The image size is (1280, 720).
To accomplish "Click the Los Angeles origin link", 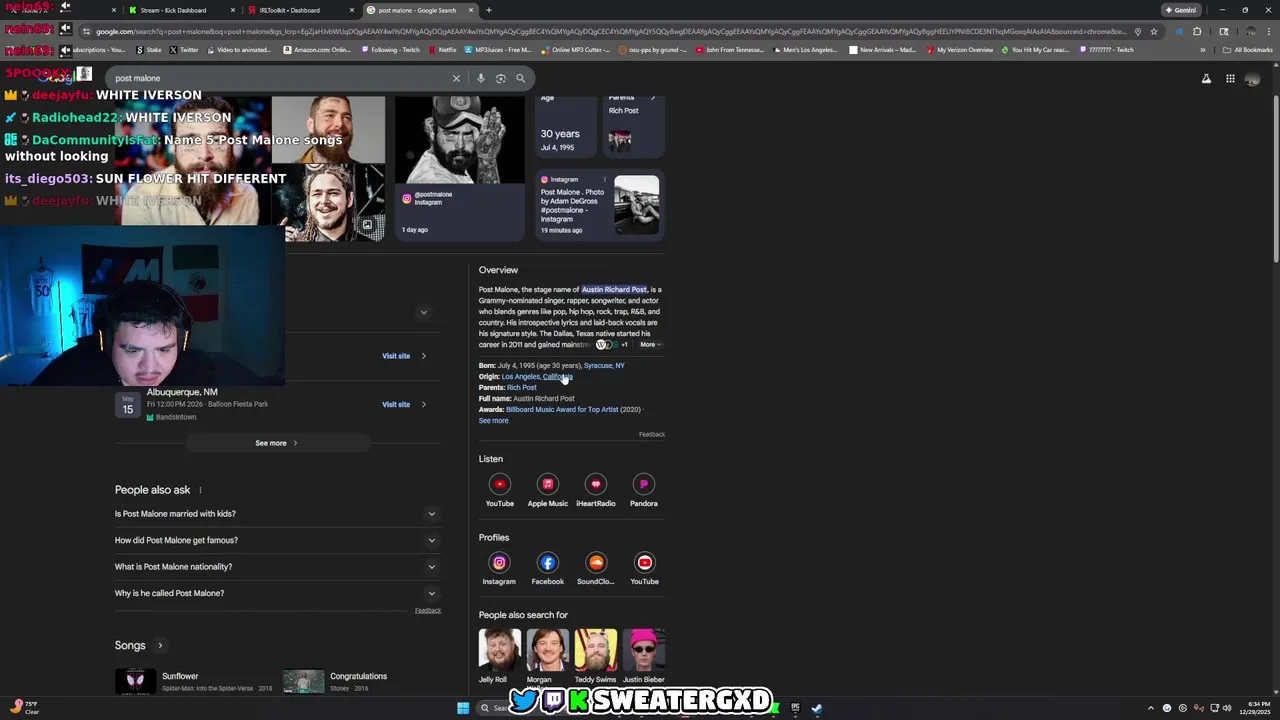I will [x=520, y=377].
